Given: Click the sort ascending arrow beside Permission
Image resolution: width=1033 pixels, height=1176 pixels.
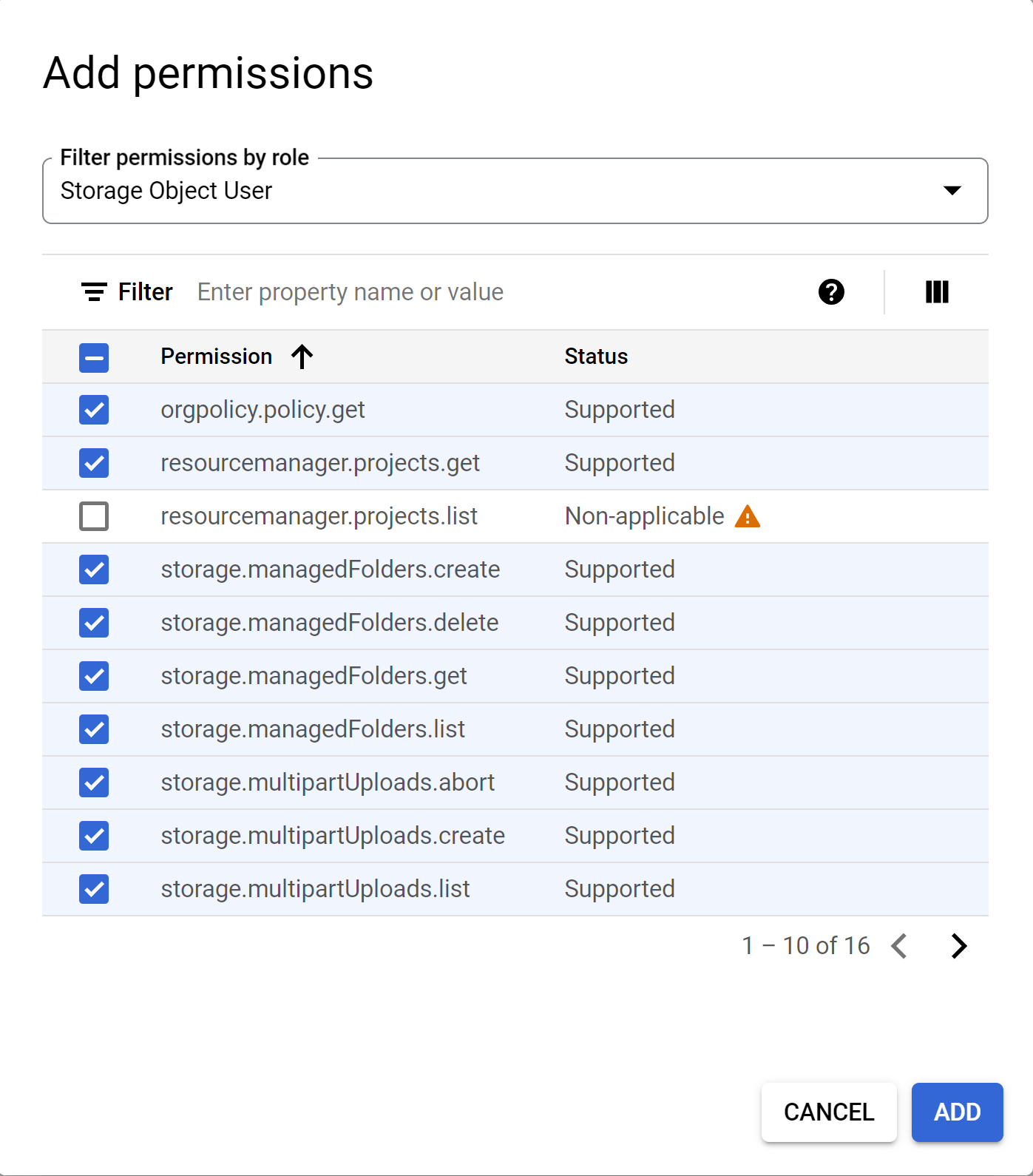Looking at the screenshot, I should (302, 356).
